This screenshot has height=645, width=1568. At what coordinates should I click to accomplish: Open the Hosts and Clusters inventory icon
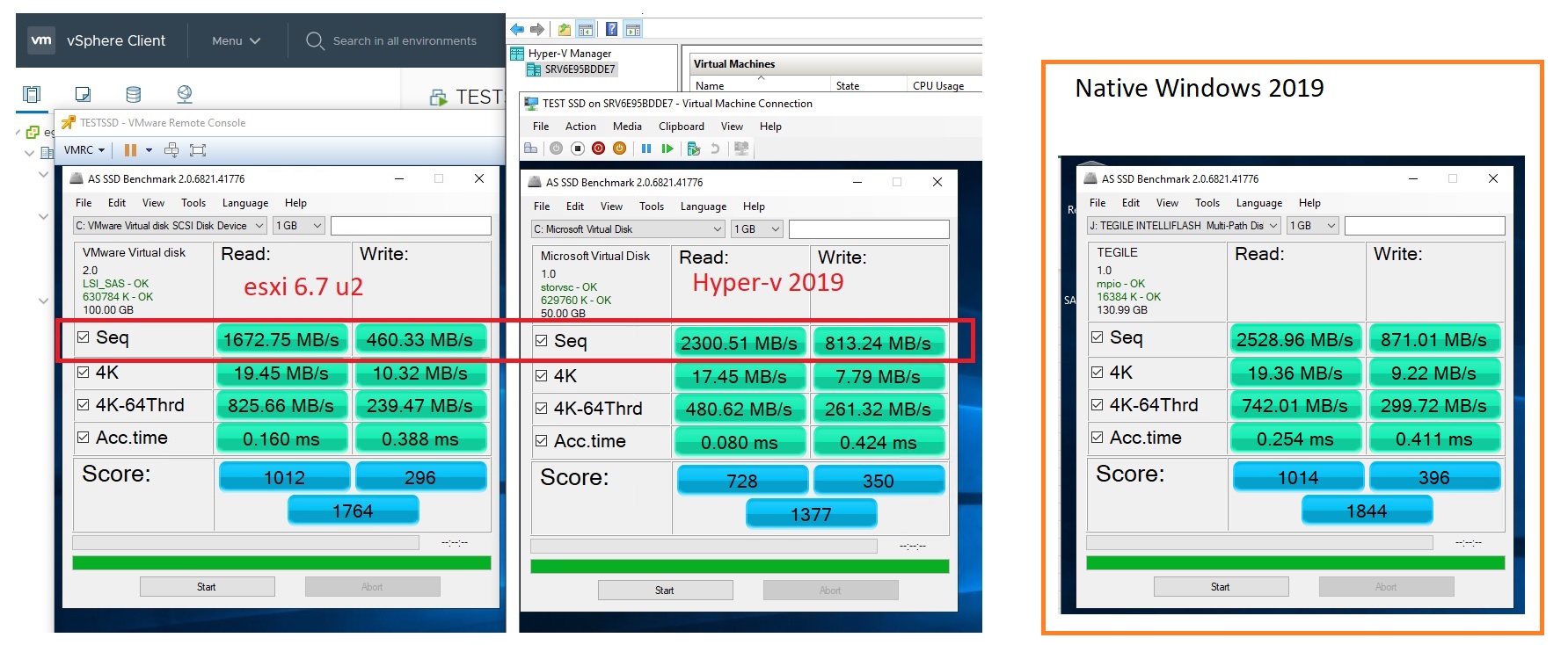tap(32, 94)
